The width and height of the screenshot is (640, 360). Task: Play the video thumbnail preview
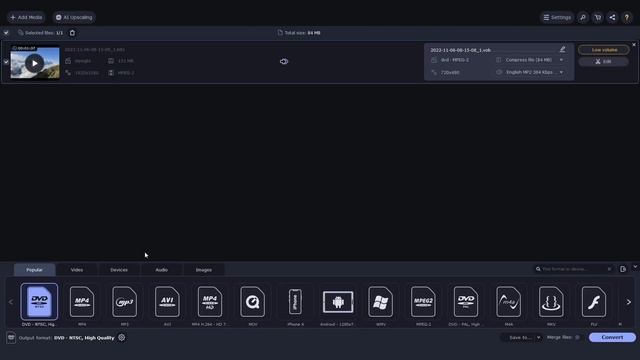[35, 63]
